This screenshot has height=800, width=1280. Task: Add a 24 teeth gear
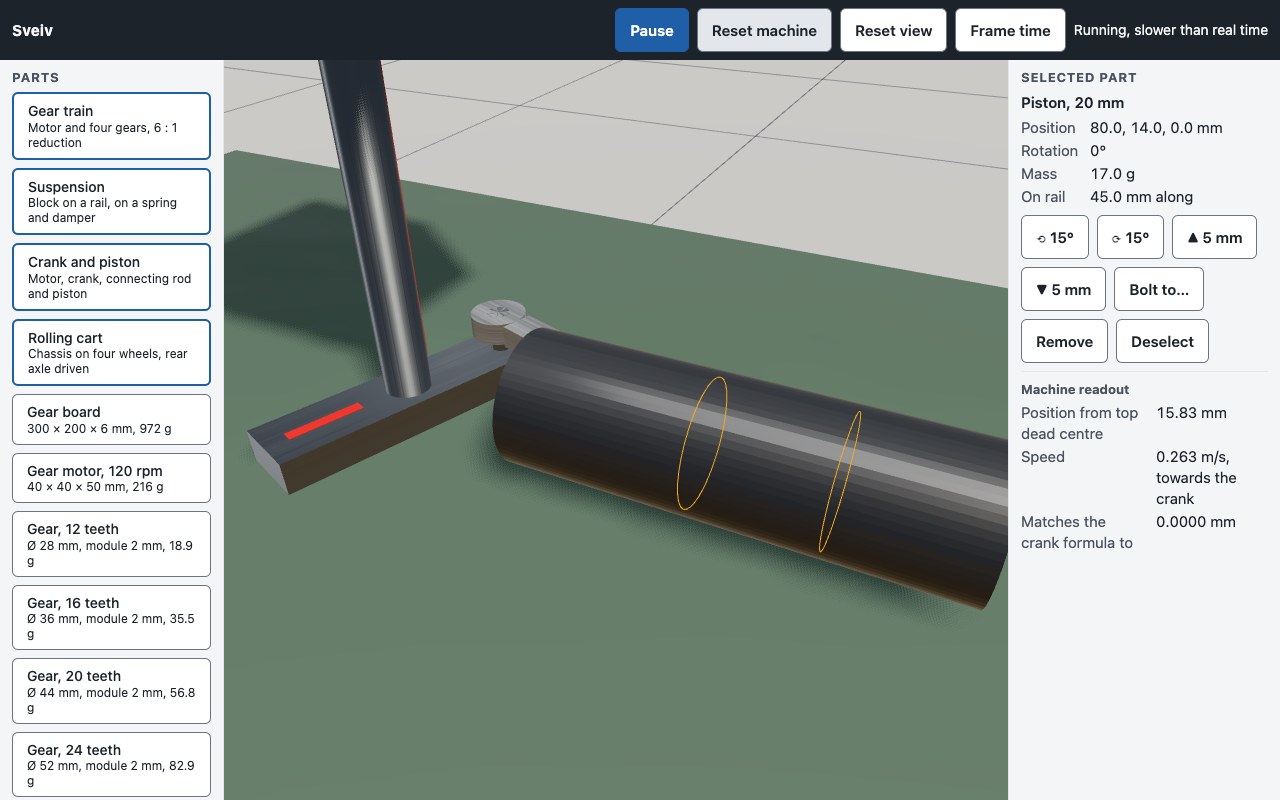[111, 765]
